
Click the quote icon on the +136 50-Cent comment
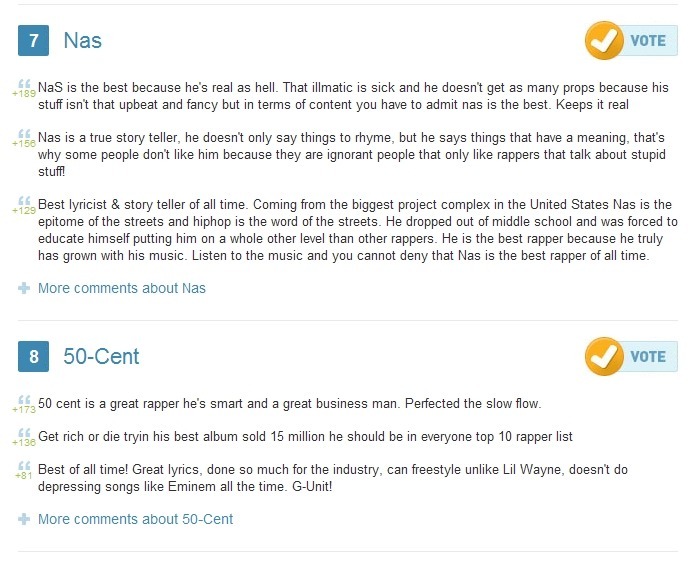24,433
